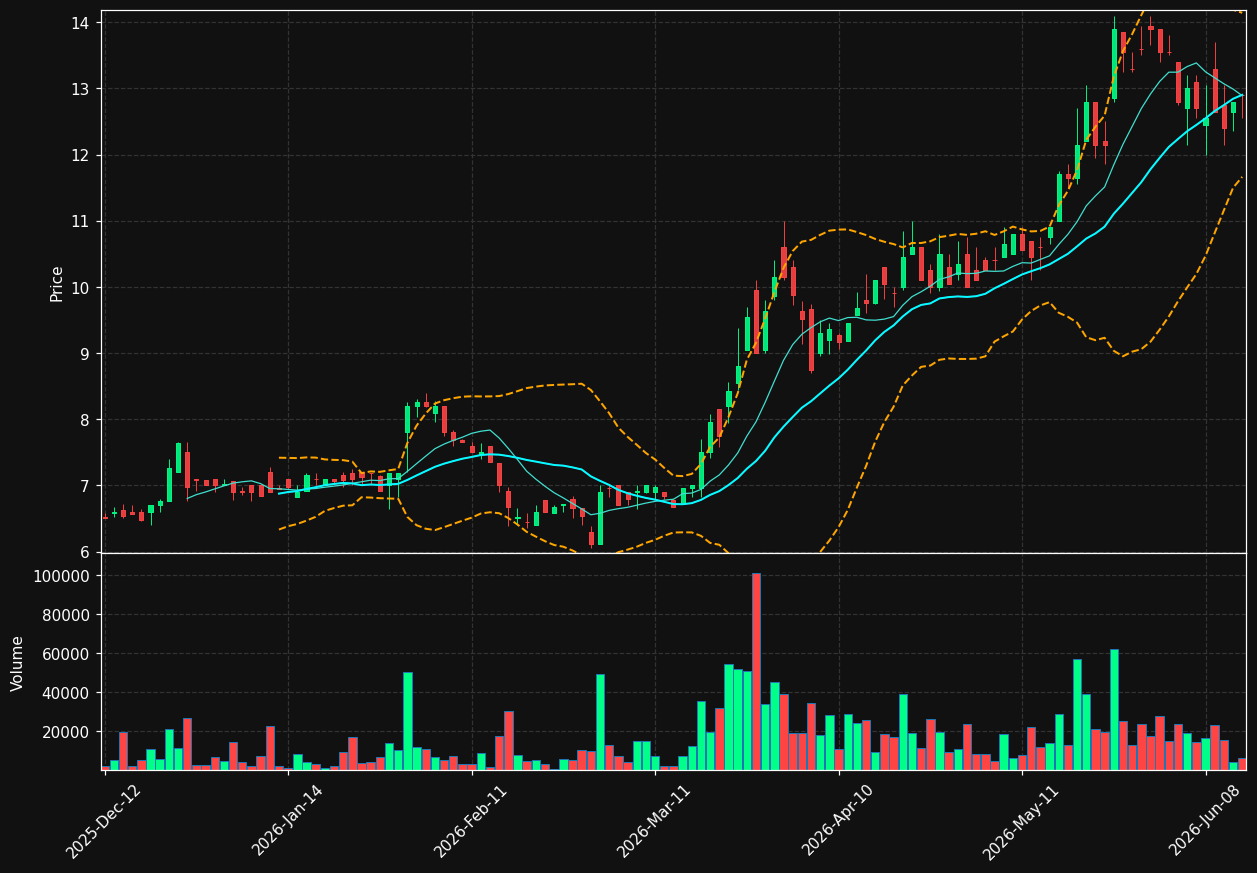The width and height of the screenshot is (1257, 873).
Task: Click the 100000 volume tick label
Action: [61, 576]
